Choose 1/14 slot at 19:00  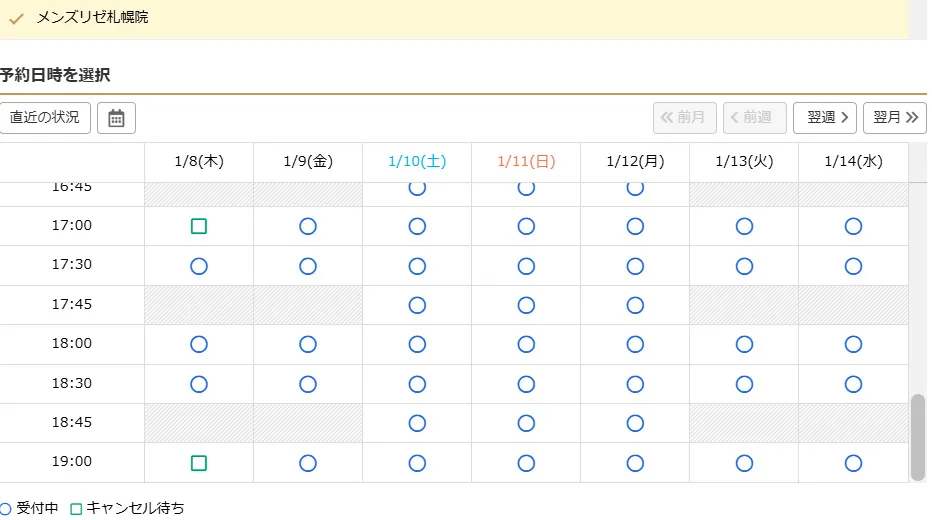click(x=853, y=463)
